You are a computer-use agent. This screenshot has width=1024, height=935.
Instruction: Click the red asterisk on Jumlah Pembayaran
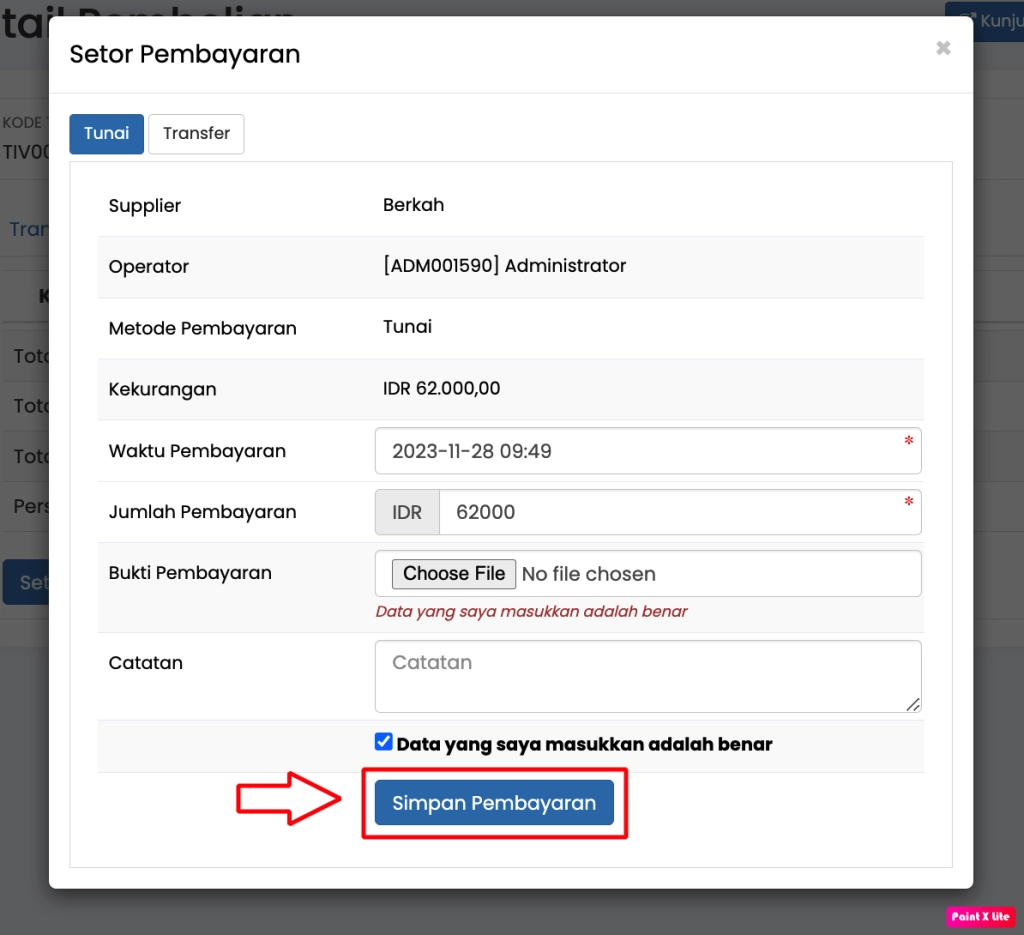[x=908, y=502]
